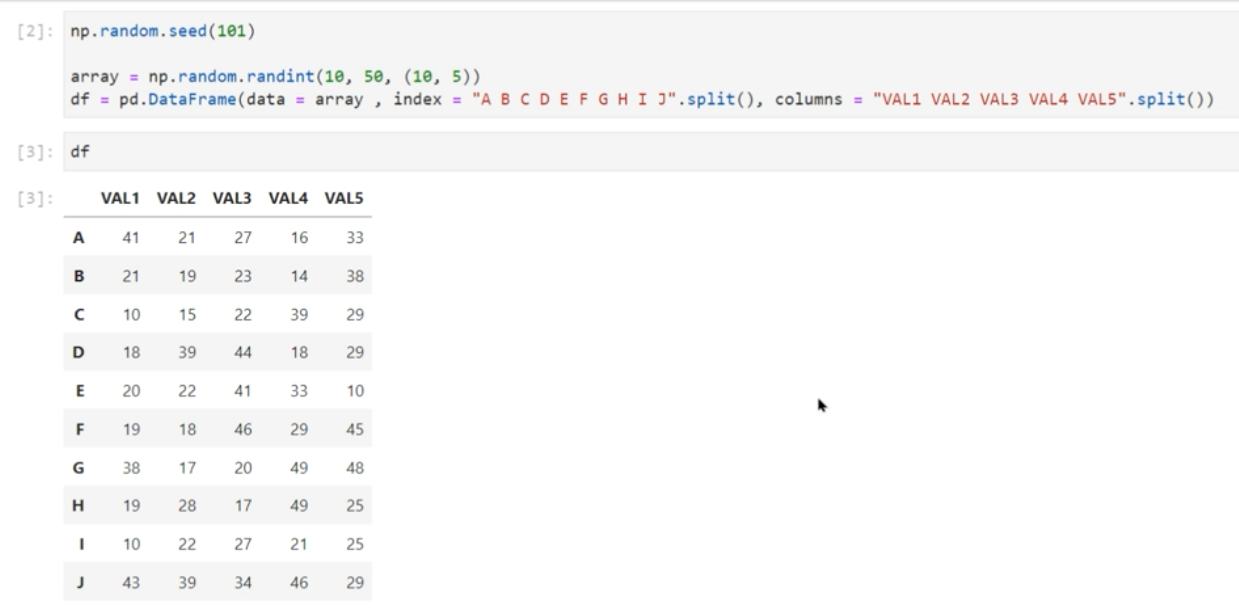Select the VAL5 column header
Viewport: 1239px width, 610px height.
pos(345,199)
